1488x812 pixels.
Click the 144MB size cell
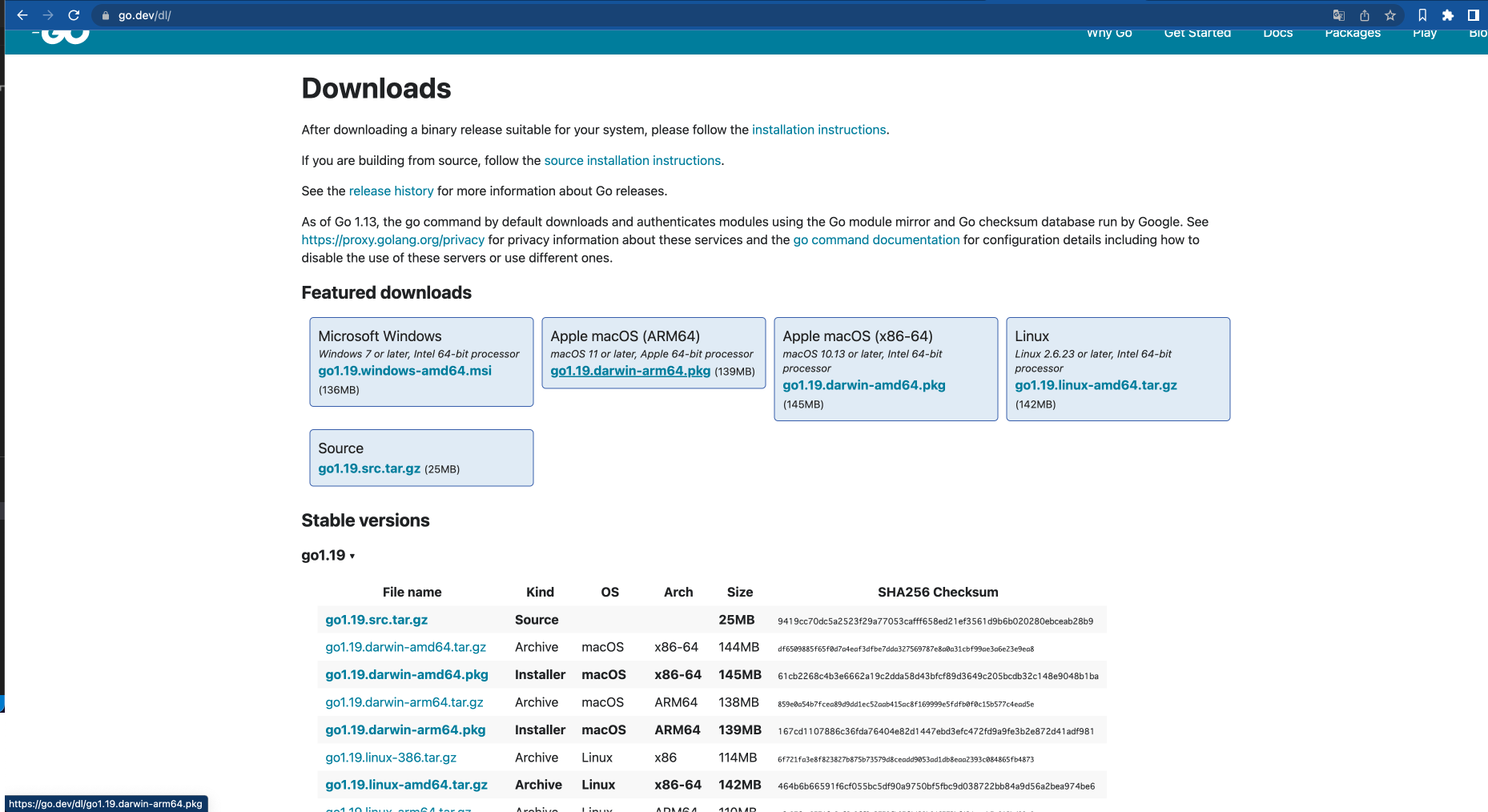[x=739, y=647]
